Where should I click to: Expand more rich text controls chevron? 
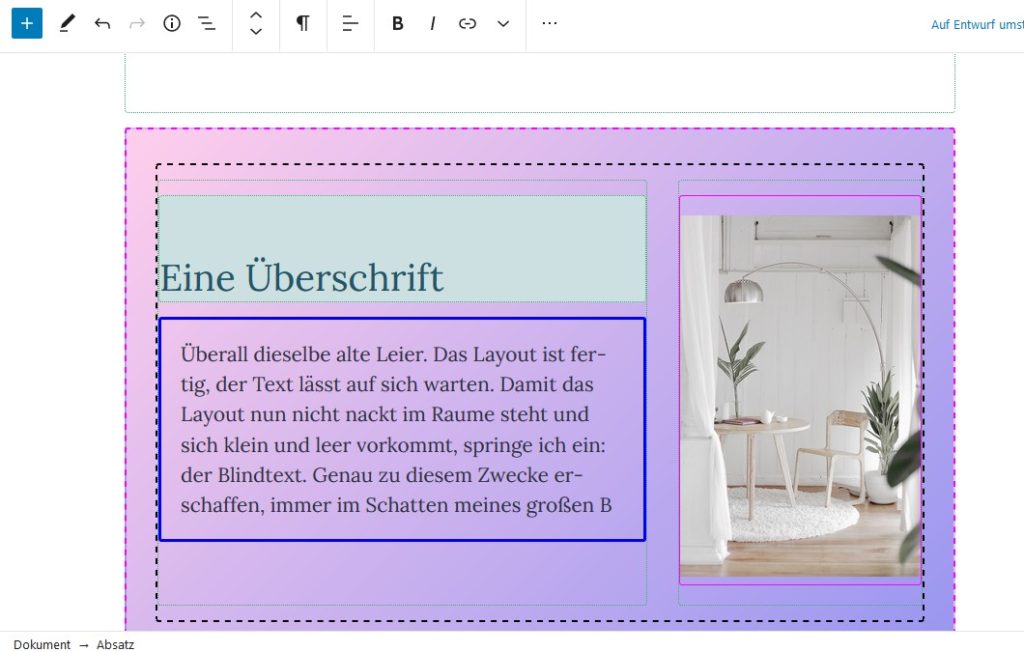point(503,24)
